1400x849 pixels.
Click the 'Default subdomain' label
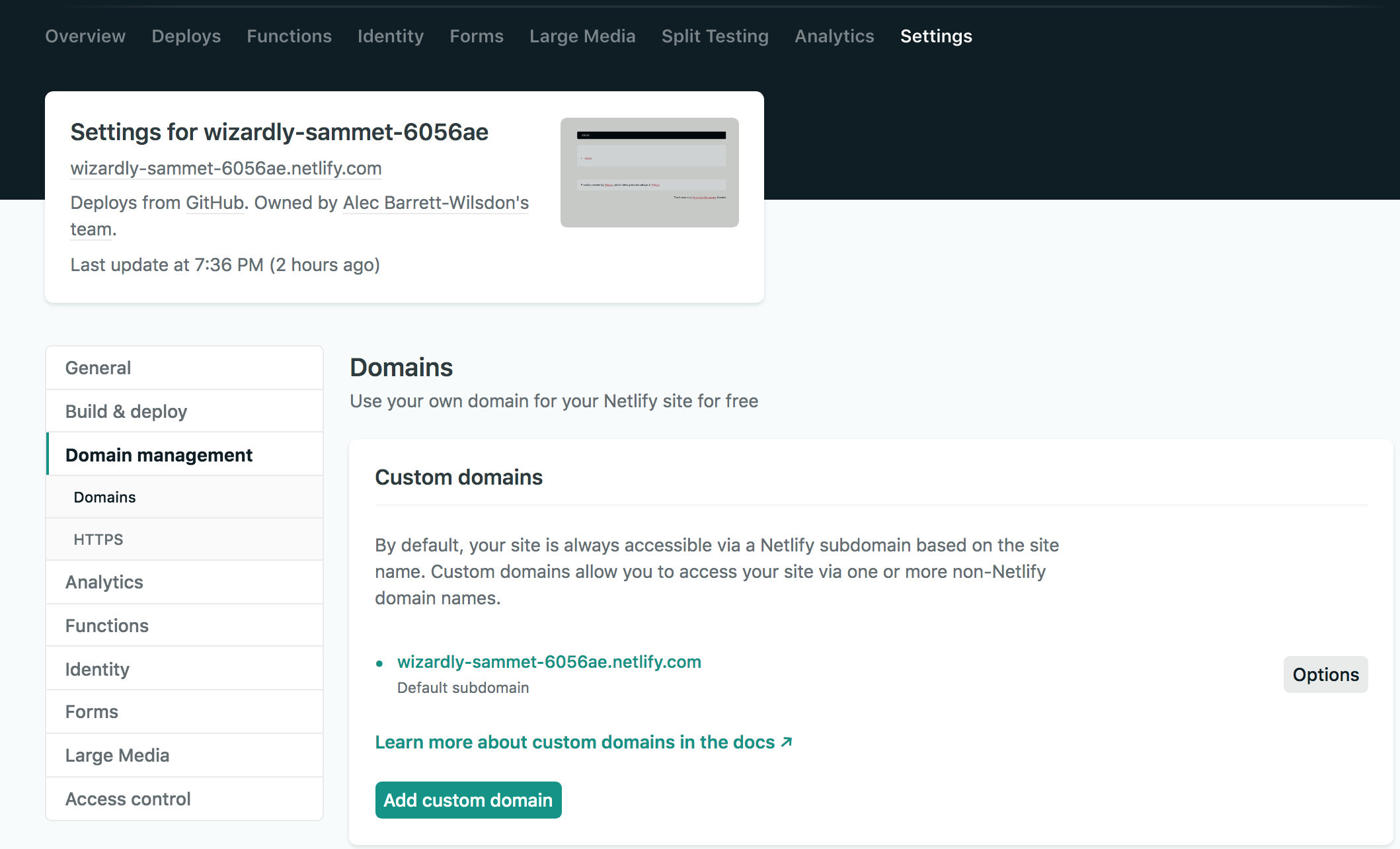[463, 688]
